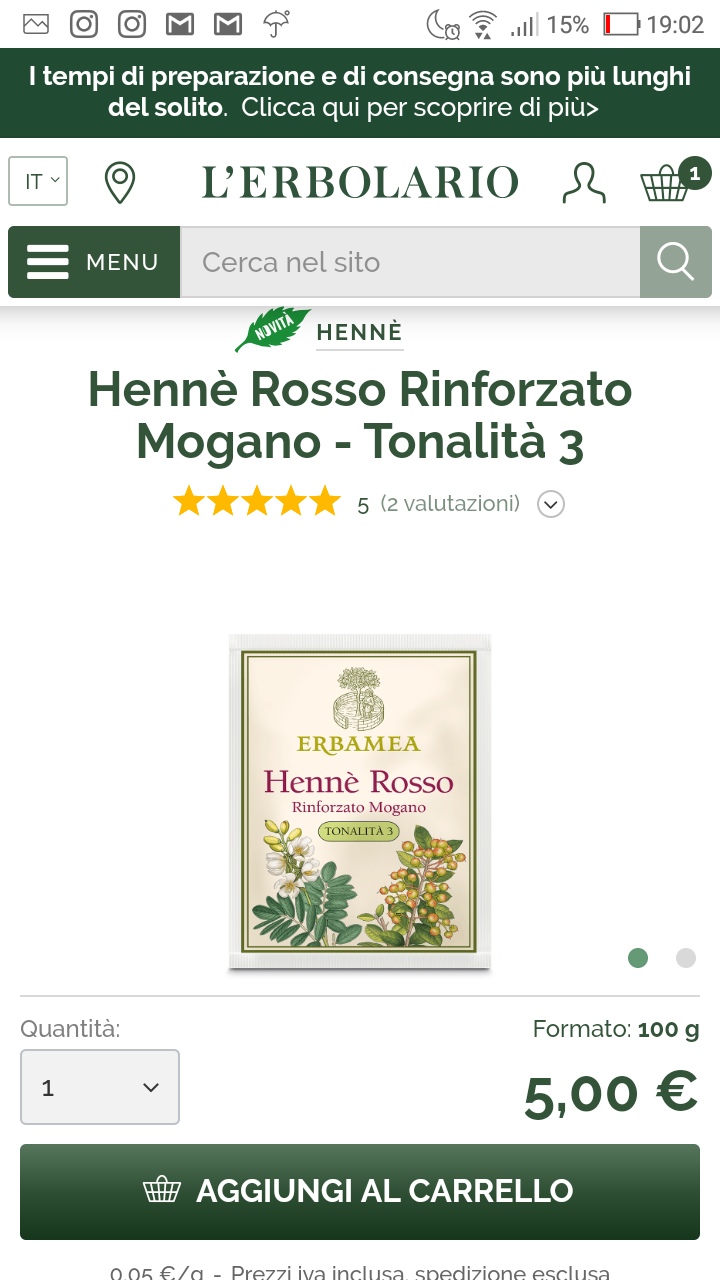Screen dimensions: 720x1280
Task: Open the user account icon
Action: [584, 183]
